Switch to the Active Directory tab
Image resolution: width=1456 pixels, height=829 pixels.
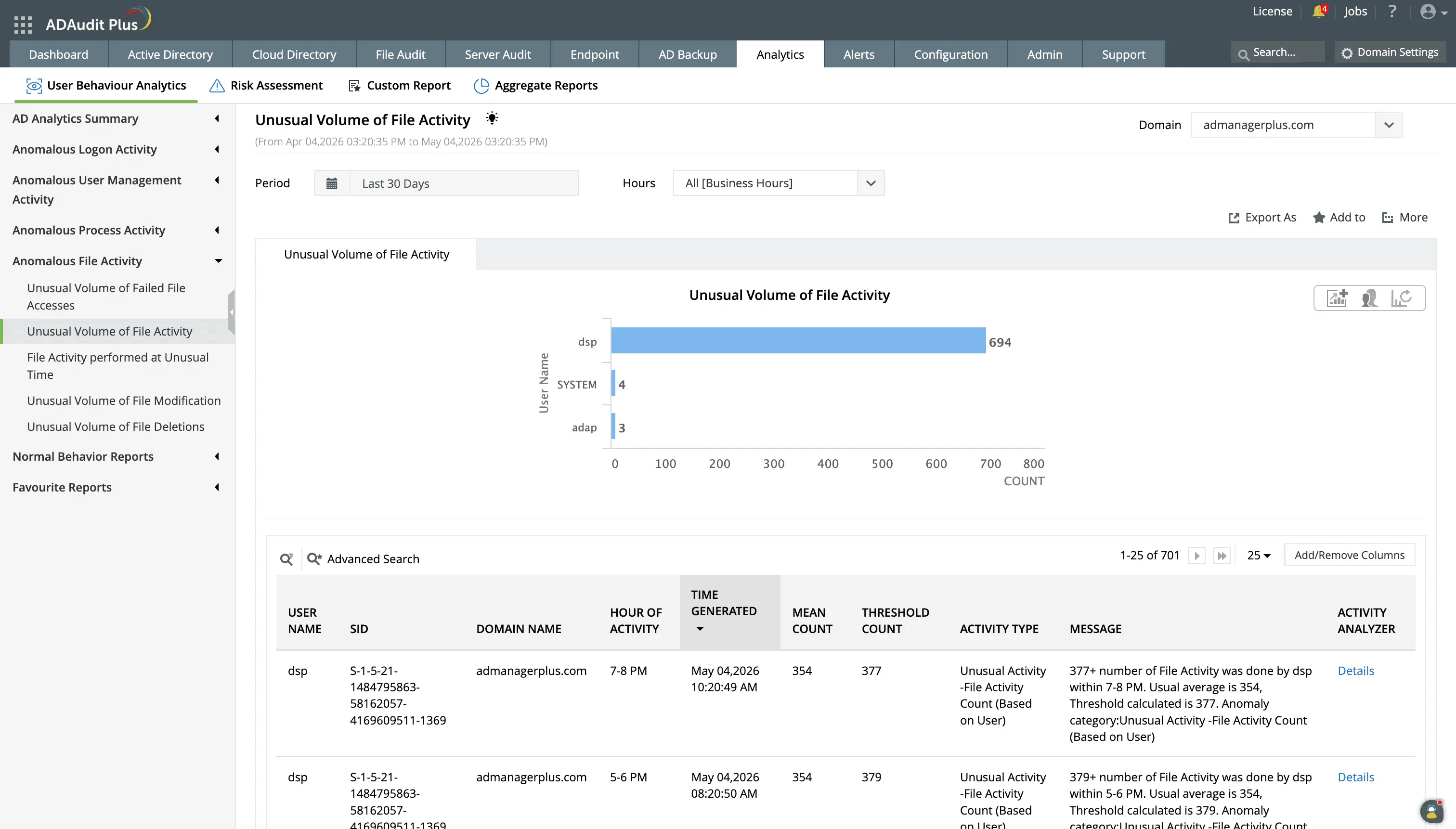(170, 54)
